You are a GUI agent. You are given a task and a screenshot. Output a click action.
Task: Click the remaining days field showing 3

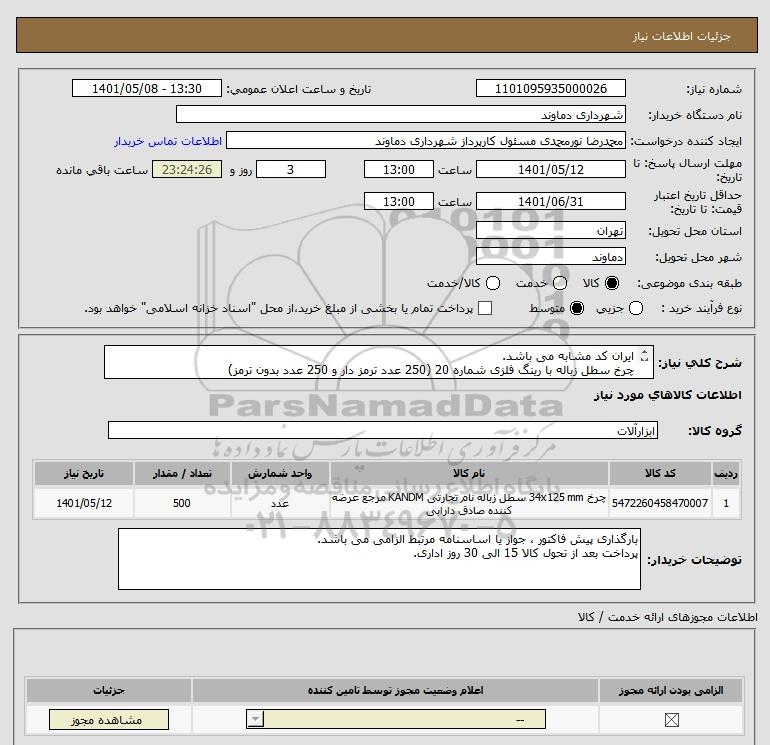[x=291, y=169]
